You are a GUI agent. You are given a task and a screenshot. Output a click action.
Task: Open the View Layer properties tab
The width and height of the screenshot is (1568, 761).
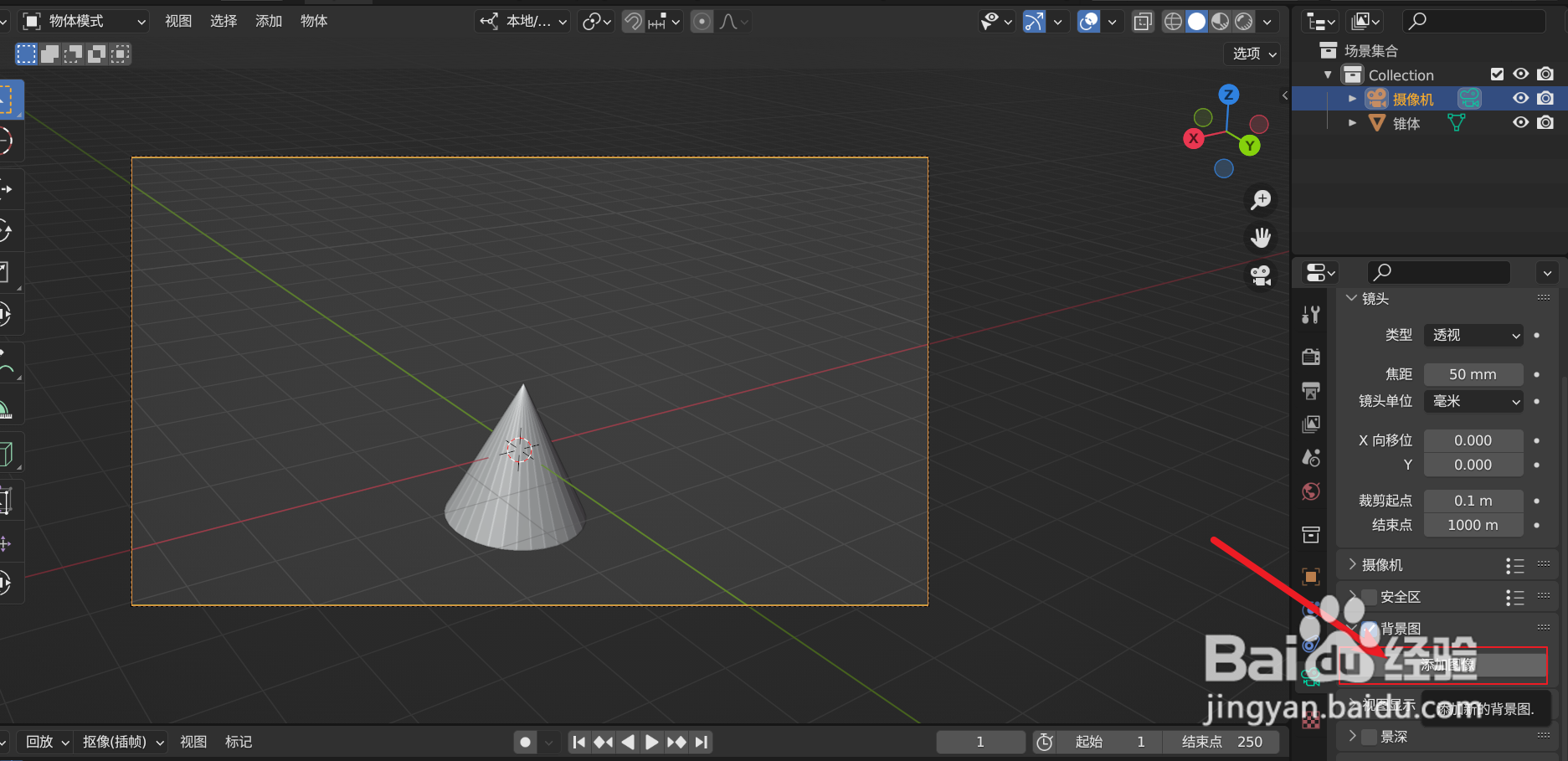pyautogui.click(x=1311, y=424)
